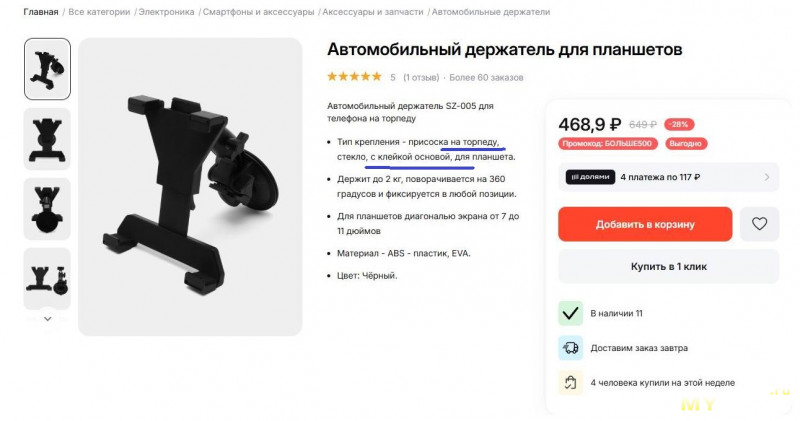Open the Долями 4 платежа arrow
This screenshot has width=800, height=421.
[766, 177]
